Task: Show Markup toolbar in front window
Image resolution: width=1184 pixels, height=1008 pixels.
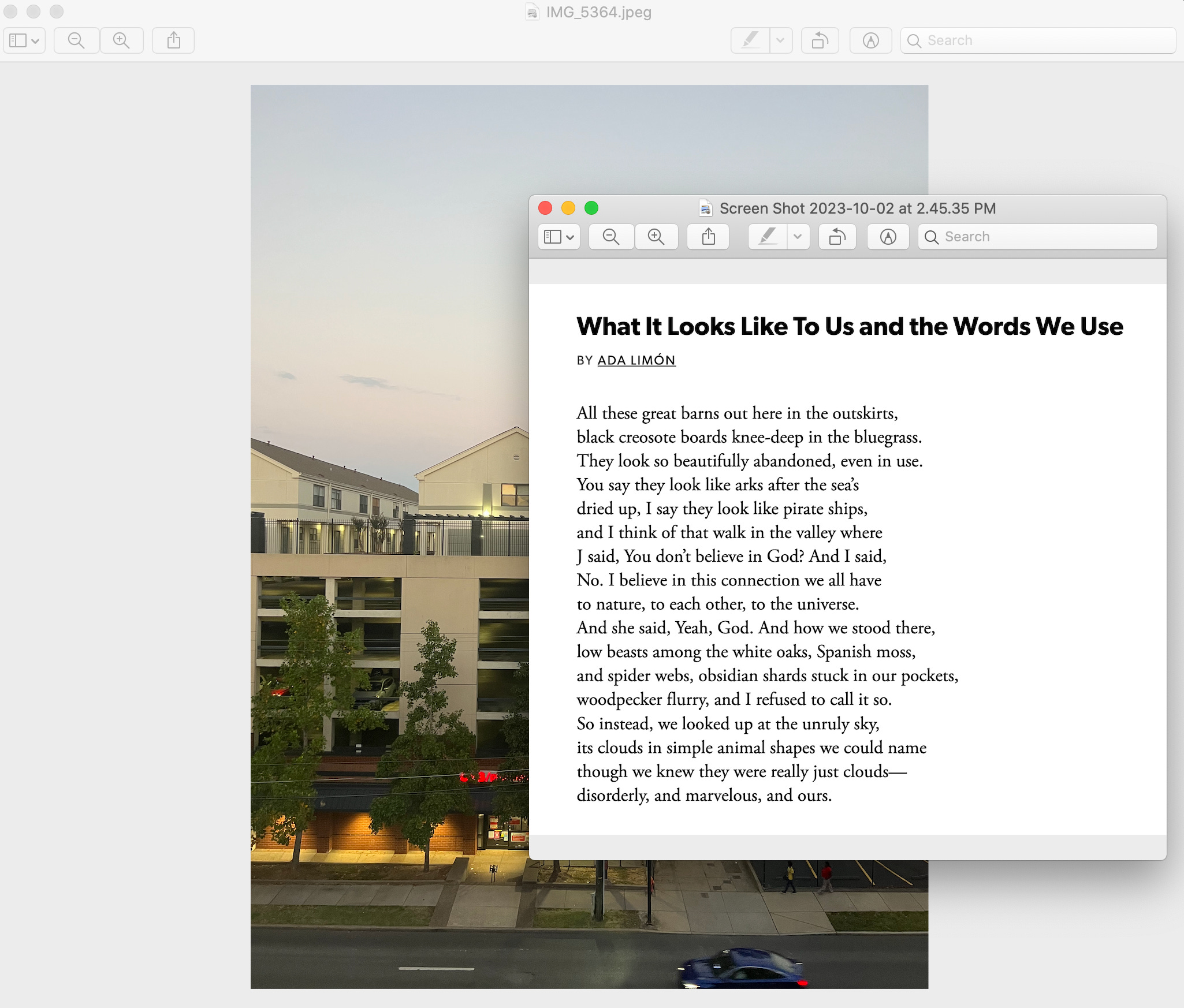Action: coord(888,237)
